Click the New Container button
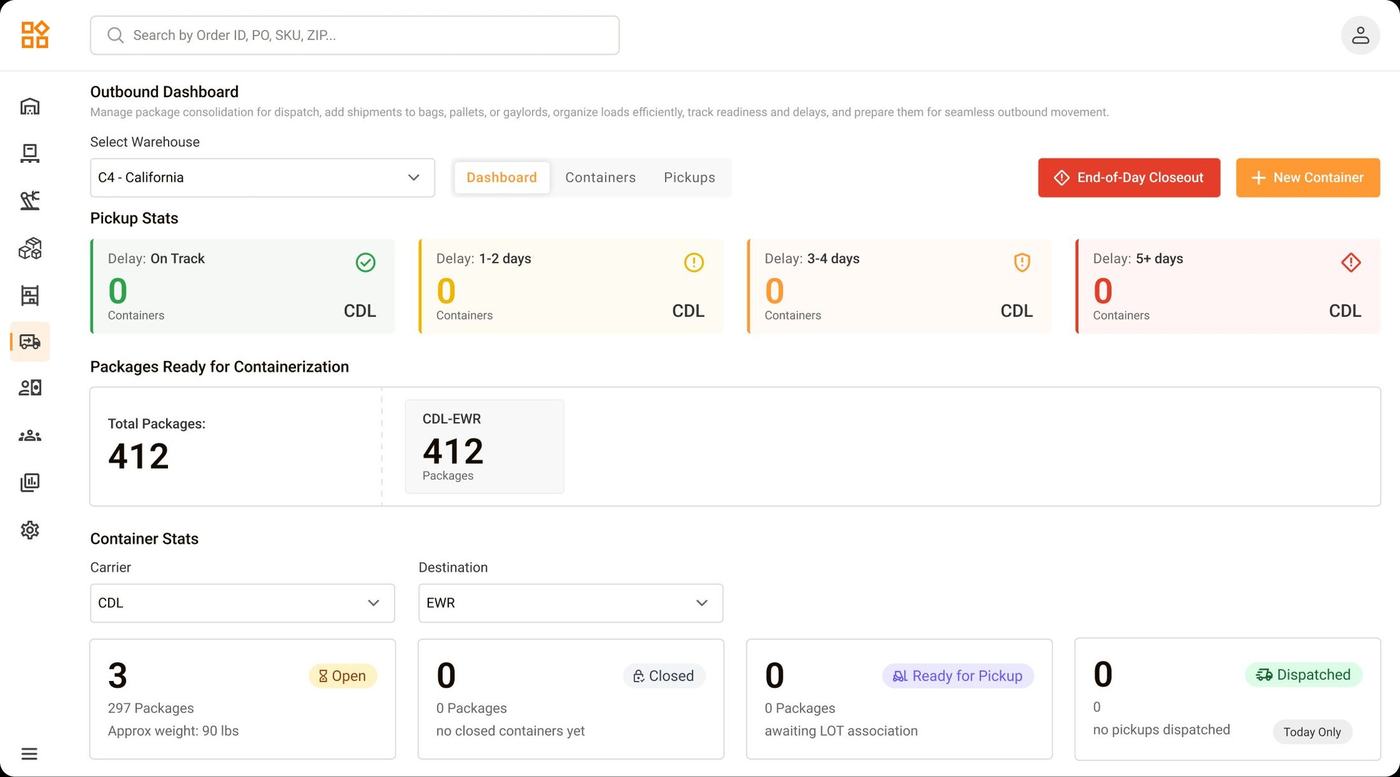 (1308, 178)
